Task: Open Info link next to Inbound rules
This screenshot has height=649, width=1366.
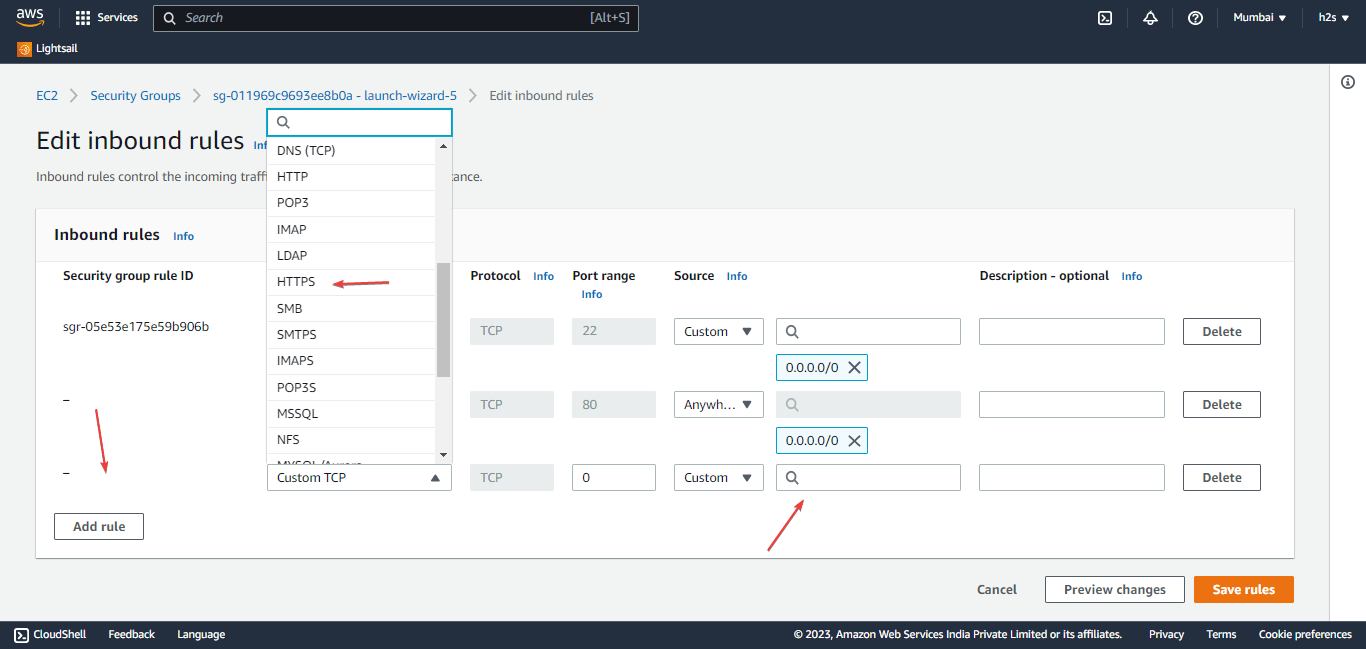Action: (x=184, y=236)
